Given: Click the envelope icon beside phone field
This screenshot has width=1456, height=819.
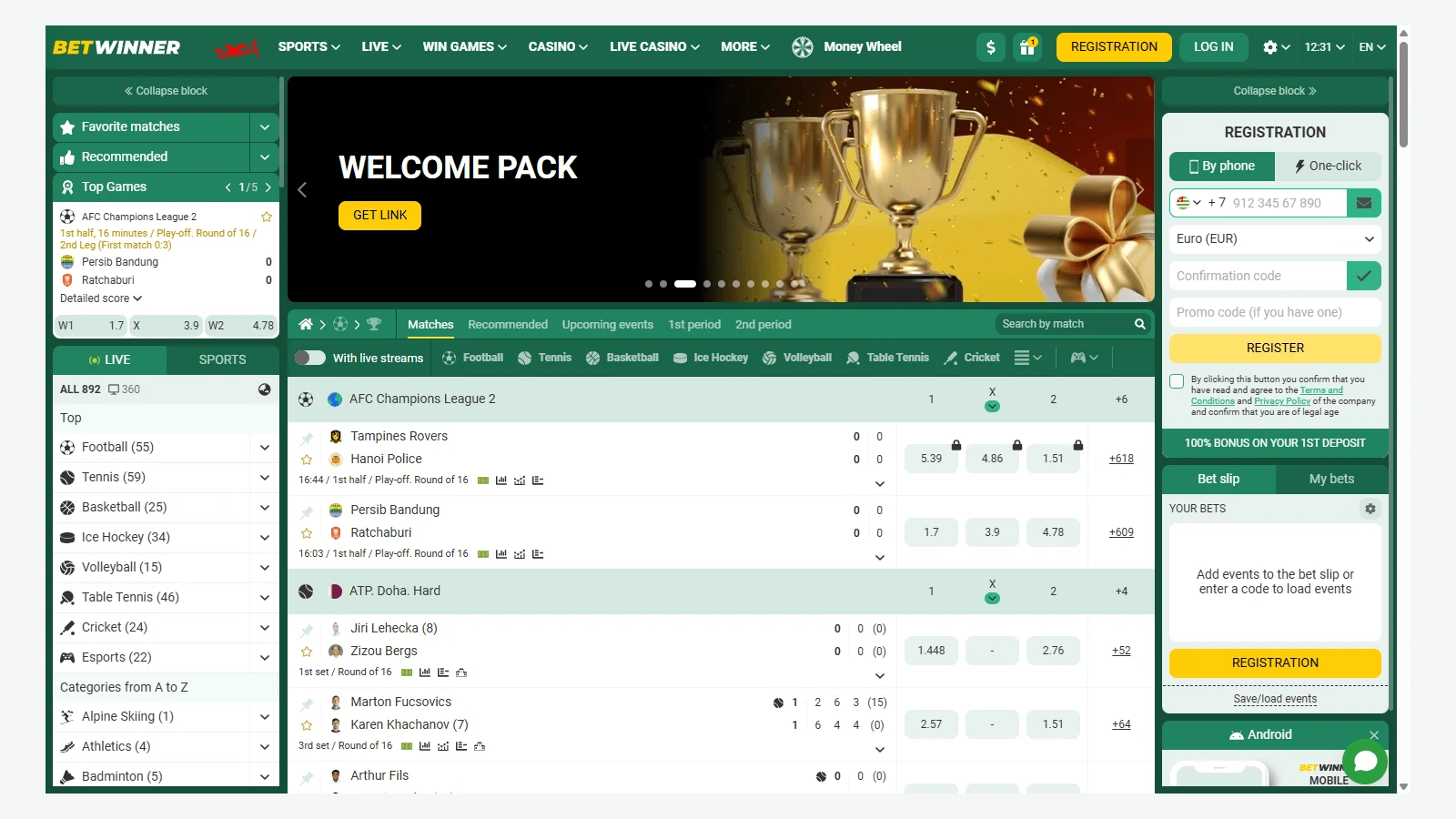Looking at the screenshot, I should point(1364,203).
